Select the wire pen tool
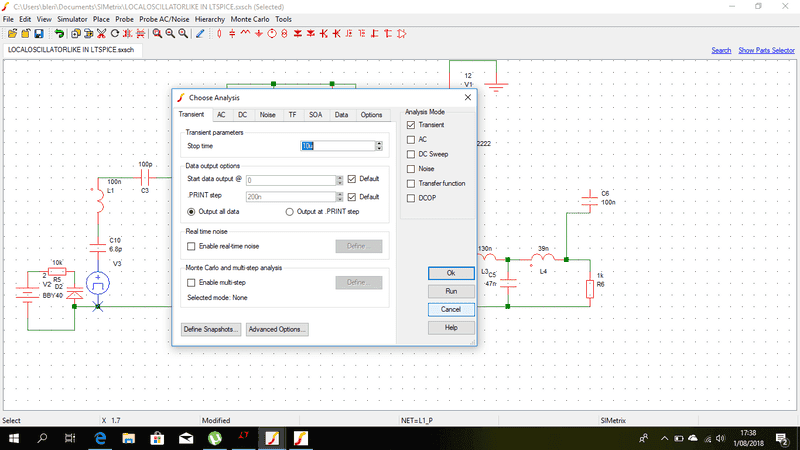Viewport: 800px width, 450px height. 200,33
